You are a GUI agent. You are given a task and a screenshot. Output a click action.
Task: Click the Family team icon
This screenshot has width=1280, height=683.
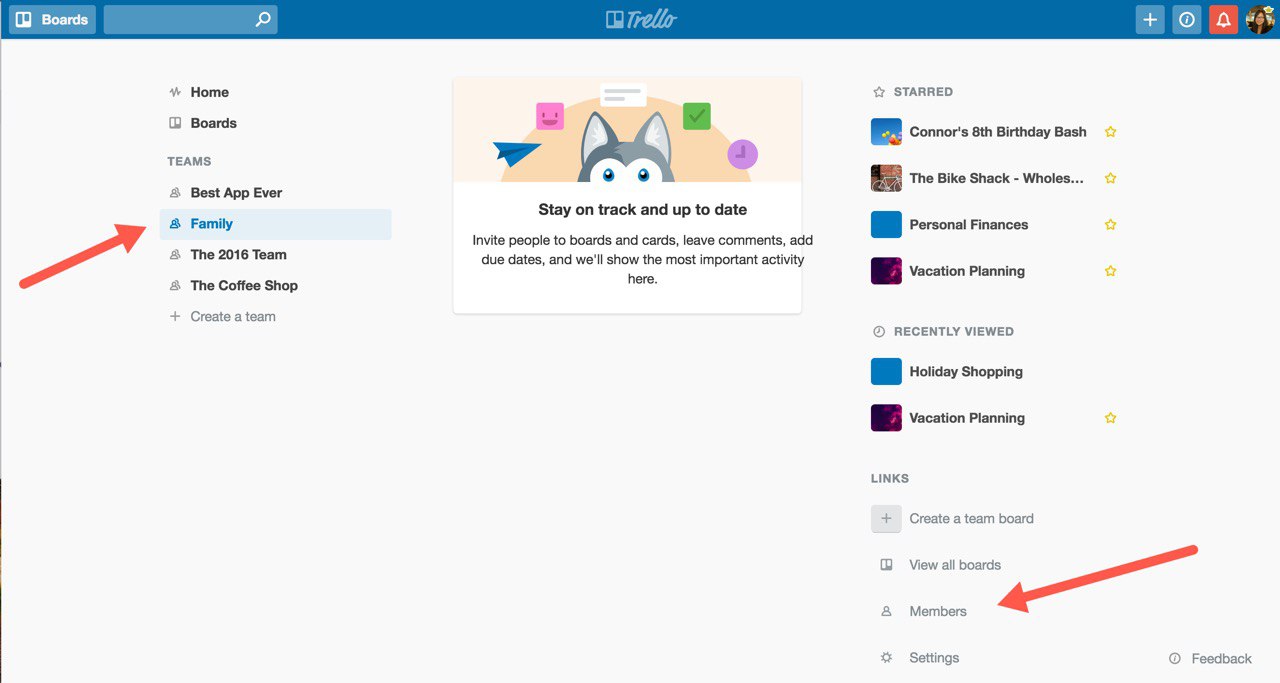(175, 224)
